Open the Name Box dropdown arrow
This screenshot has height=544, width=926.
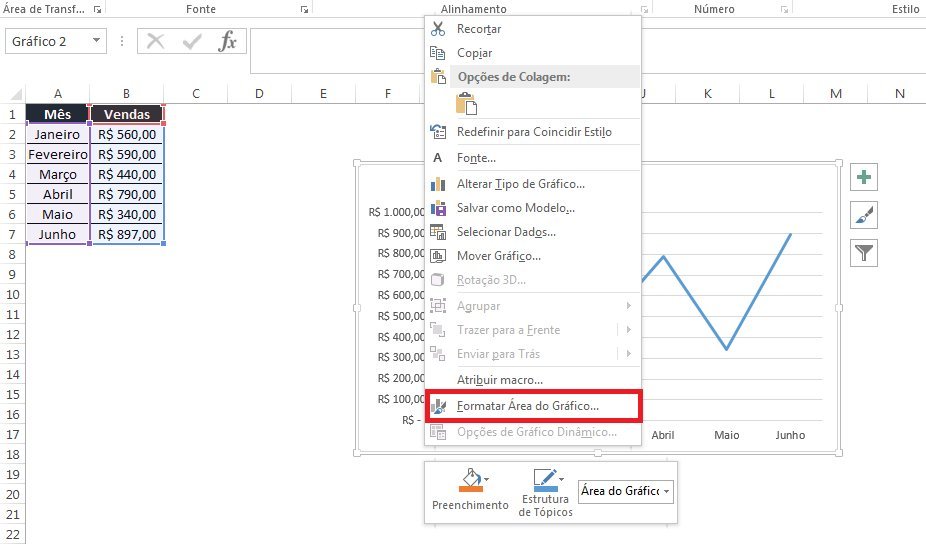click(x=96, y=41)
